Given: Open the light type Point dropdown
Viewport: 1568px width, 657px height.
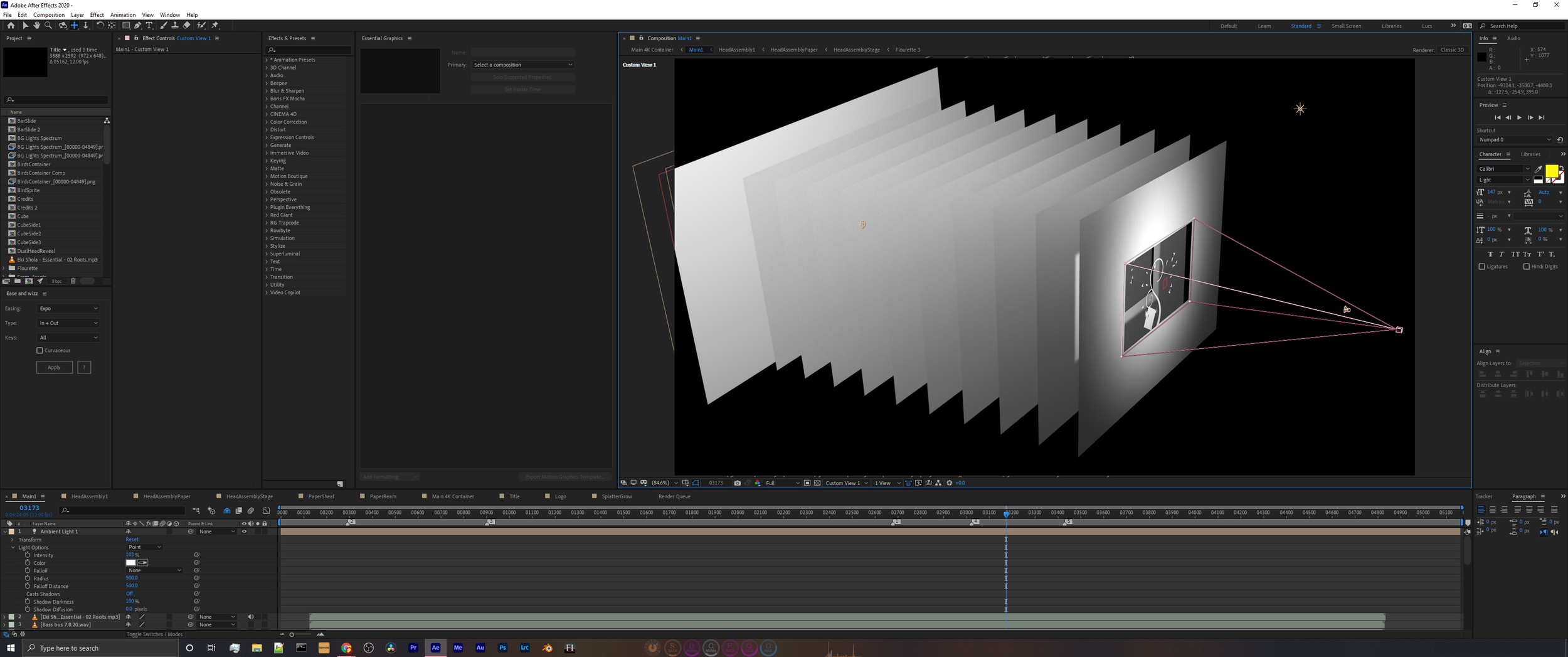Looking at the screenshot, I should click(145, 547).
